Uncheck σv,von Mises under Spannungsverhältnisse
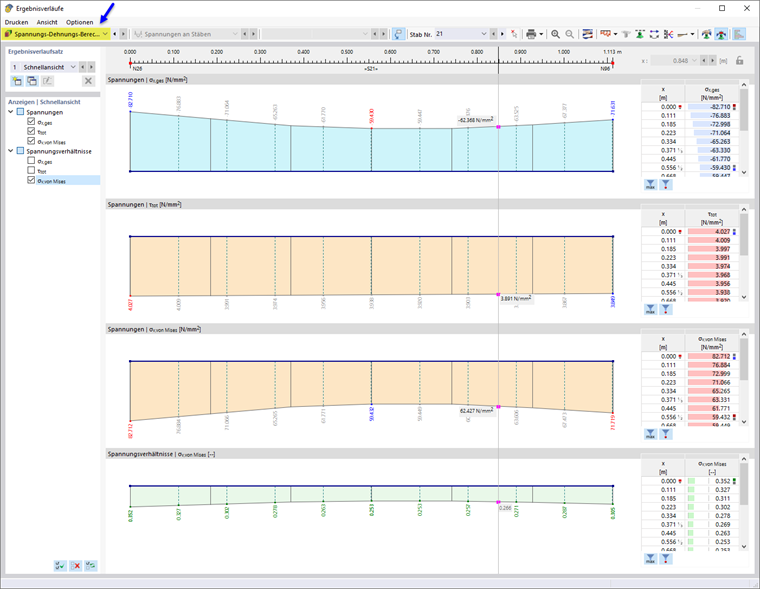Image resolution: width=760 pixels, height=589 pixels. [x=31, y=180]
